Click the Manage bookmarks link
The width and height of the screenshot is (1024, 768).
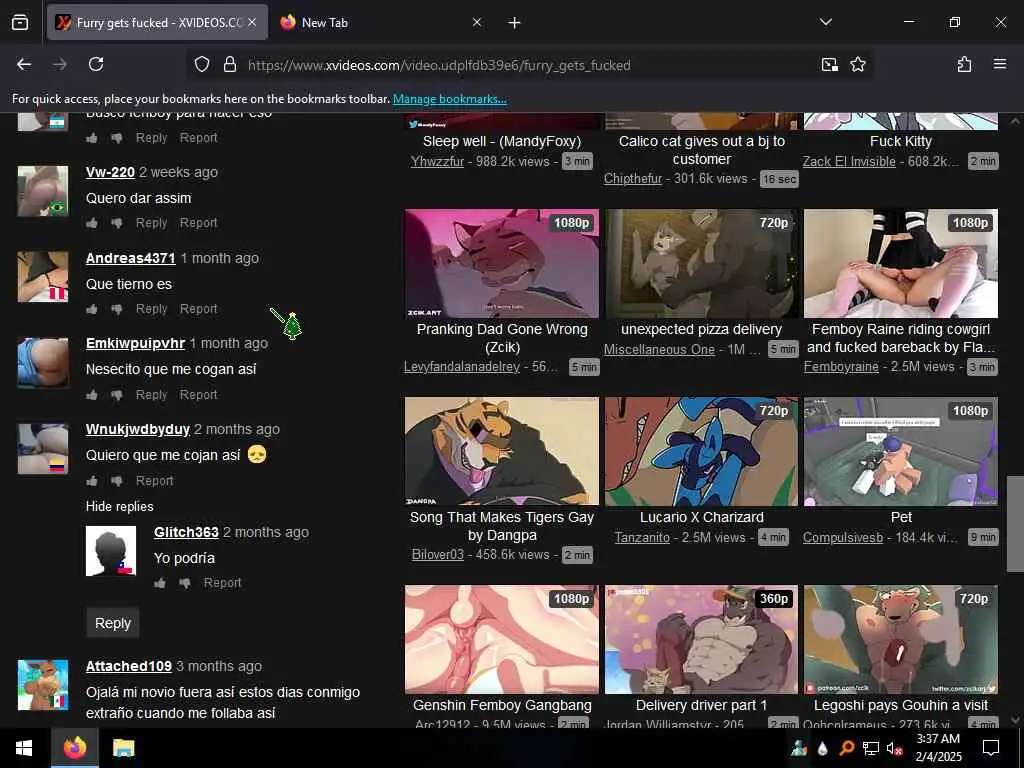(x=449, y=99)
